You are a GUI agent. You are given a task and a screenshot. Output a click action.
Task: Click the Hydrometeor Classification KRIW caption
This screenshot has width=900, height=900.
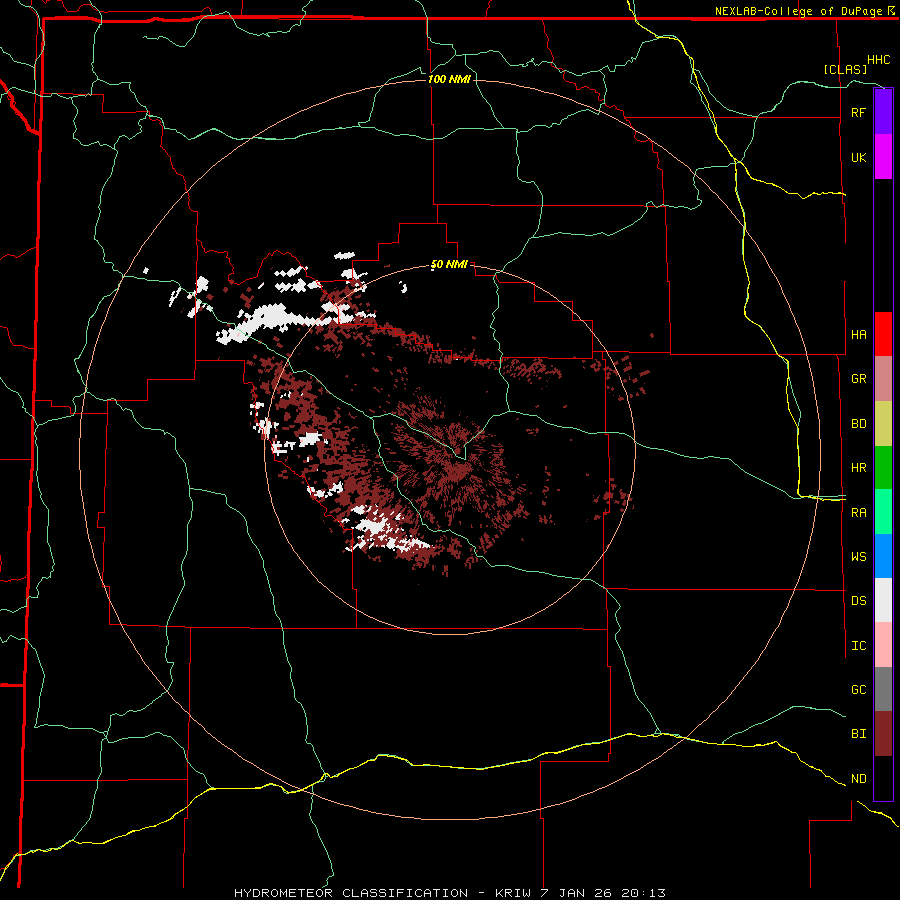450,893
